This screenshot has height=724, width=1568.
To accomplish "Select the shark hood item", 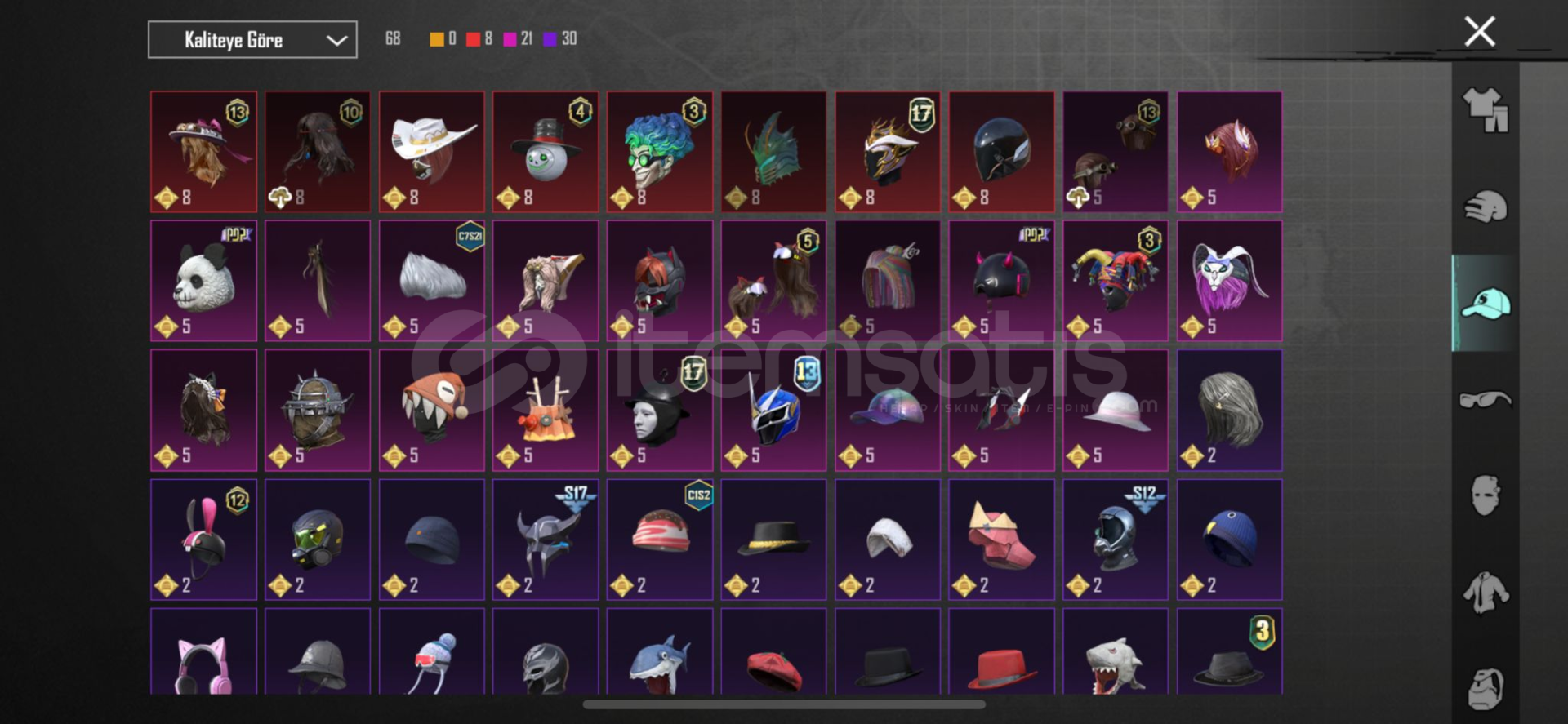I will (x=659, y=651).
